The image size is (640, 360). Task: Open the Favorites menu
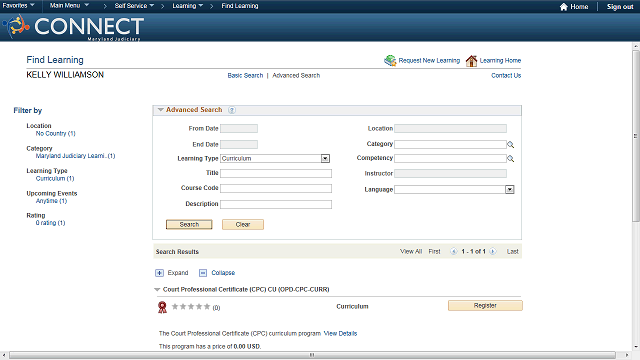(18, 6)
